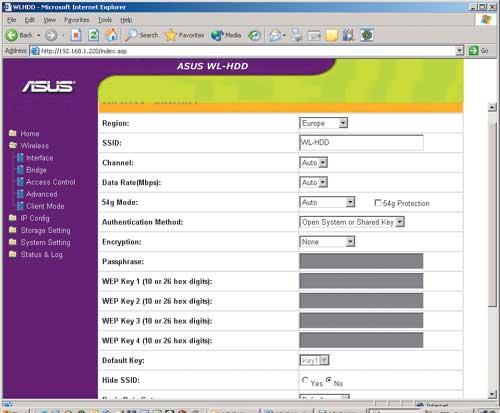
Task: Open System Setting section link
Action: 45,243
